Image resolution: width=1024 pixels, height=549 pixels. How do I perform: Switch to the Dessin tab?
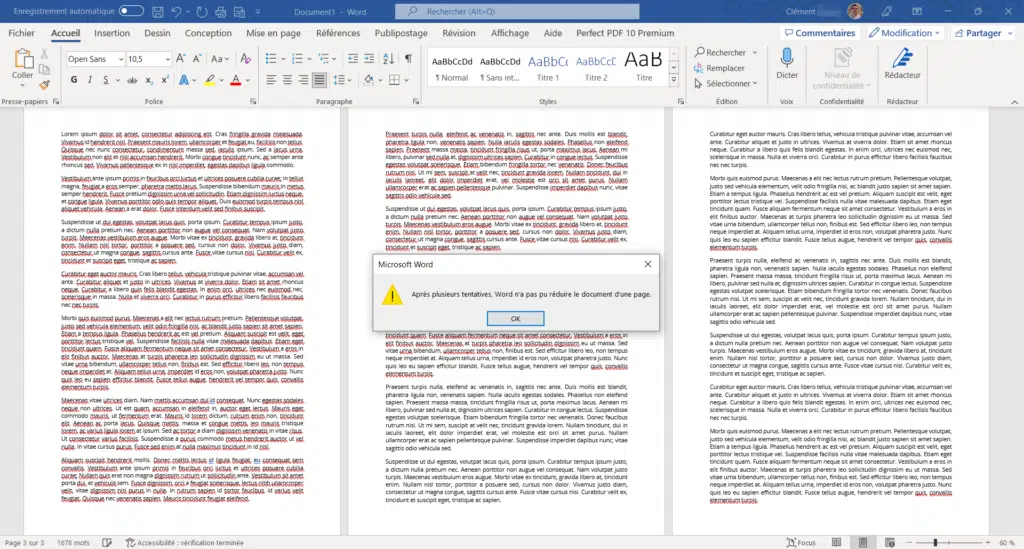point(157,33)
